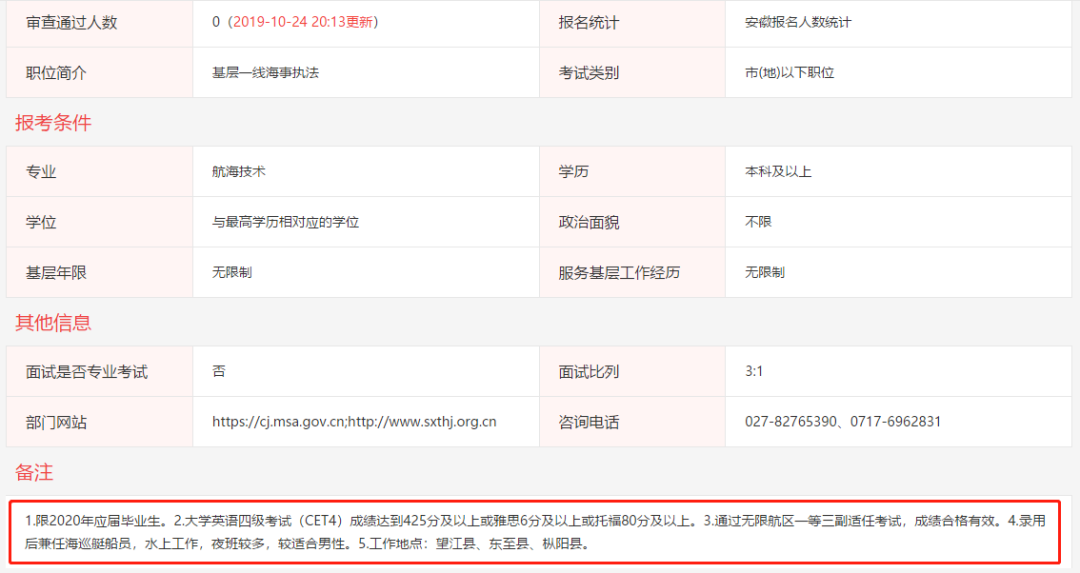The image size is (1080, 573).
Task: Click the remark line starting 1.限2020年应届毕业生
Action: tap(535, 521)
